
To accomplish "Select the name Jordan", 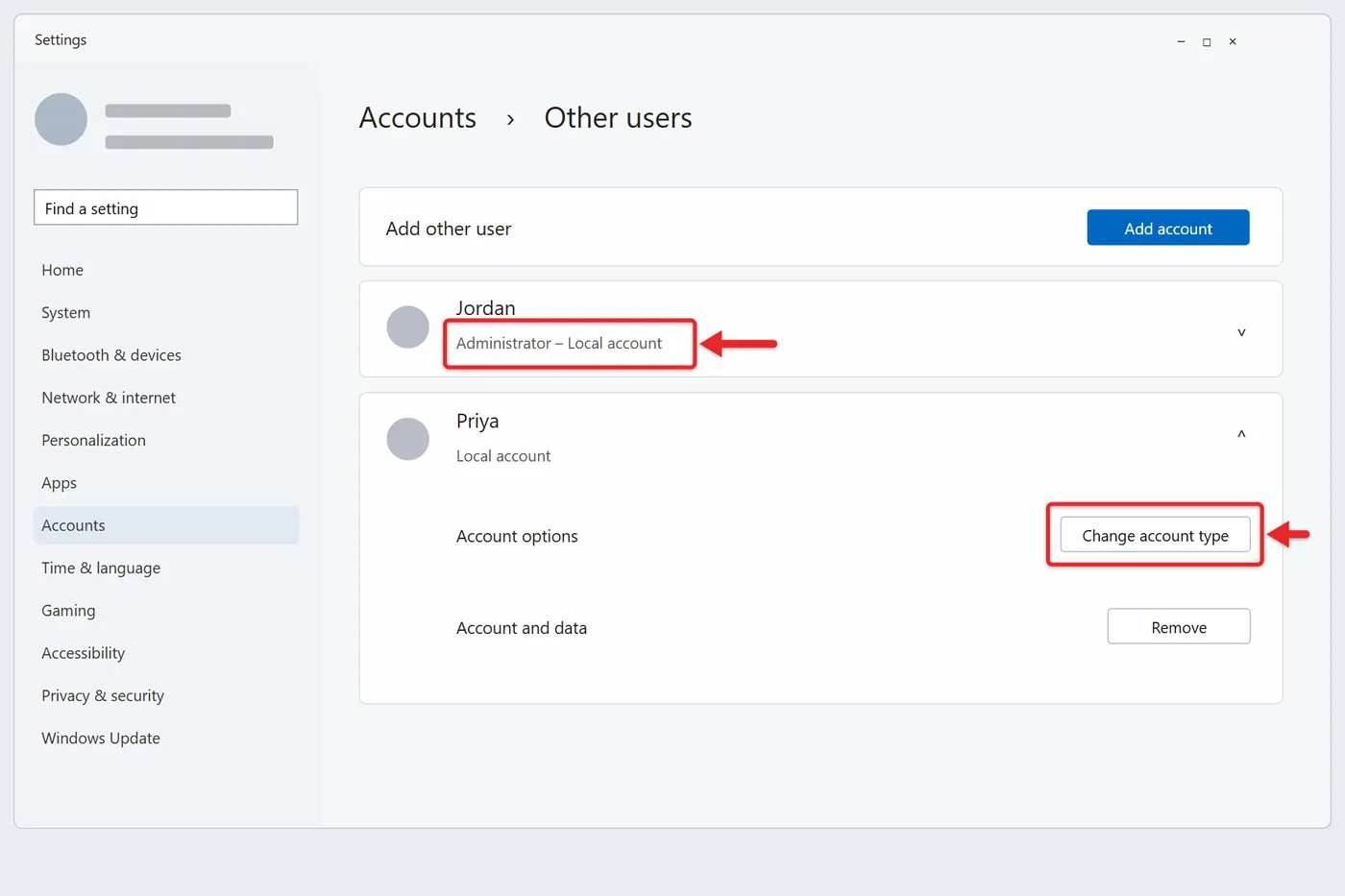I will click(485, 308).
